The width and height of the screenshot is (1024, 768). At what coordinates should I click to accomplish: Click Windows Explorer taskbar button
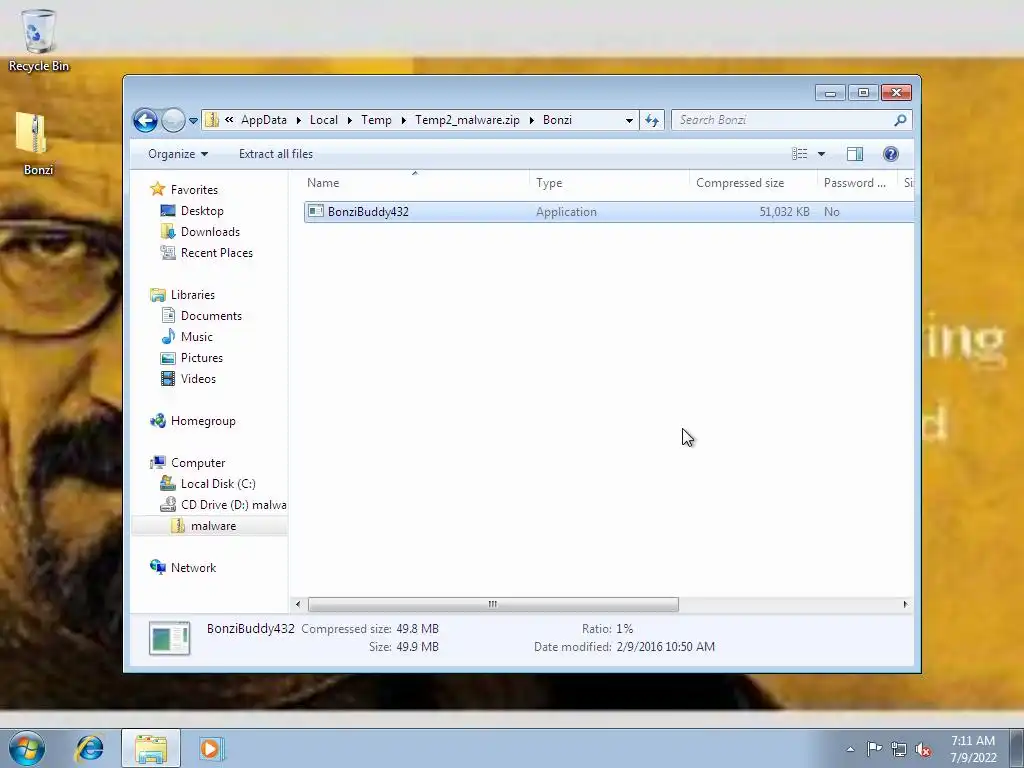click(x=151, y=748)
